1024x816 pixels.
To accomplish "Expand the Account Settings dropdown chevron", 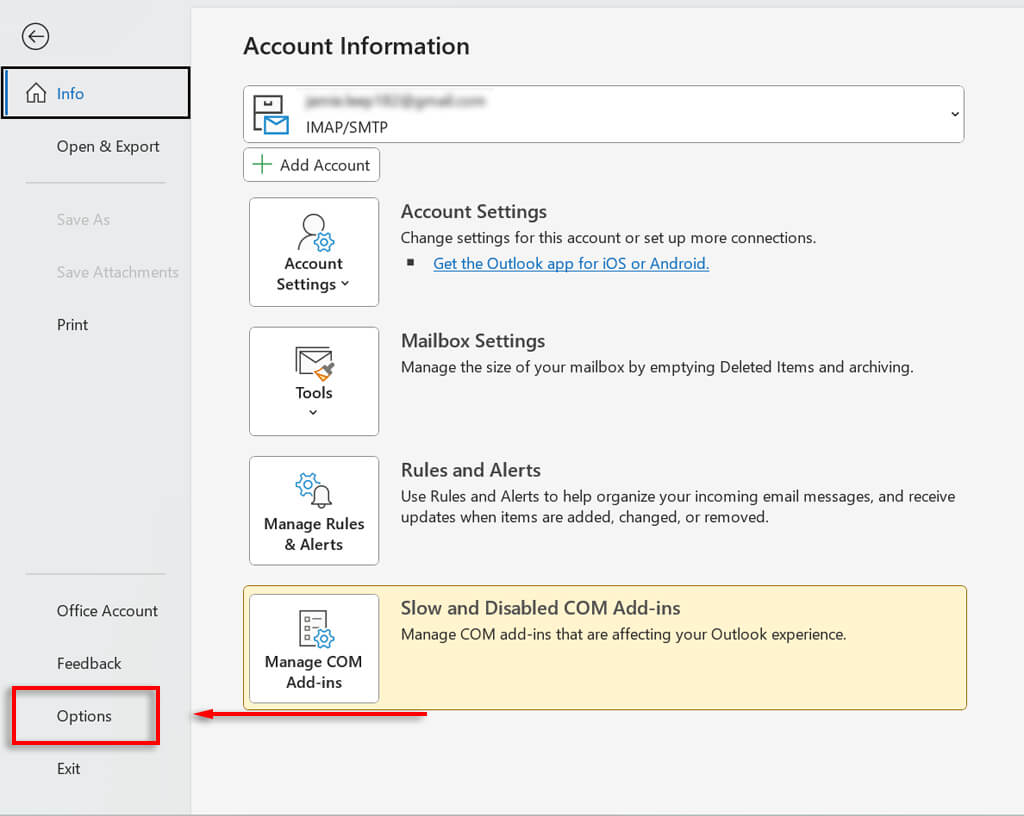I will coord(345,284).
